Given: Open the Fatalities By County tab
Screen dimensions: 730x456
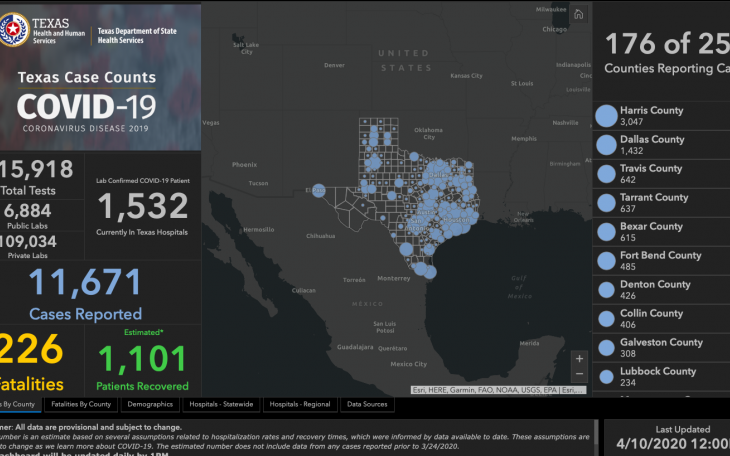Looking at the screenshot, I should [x=81, y=405].
